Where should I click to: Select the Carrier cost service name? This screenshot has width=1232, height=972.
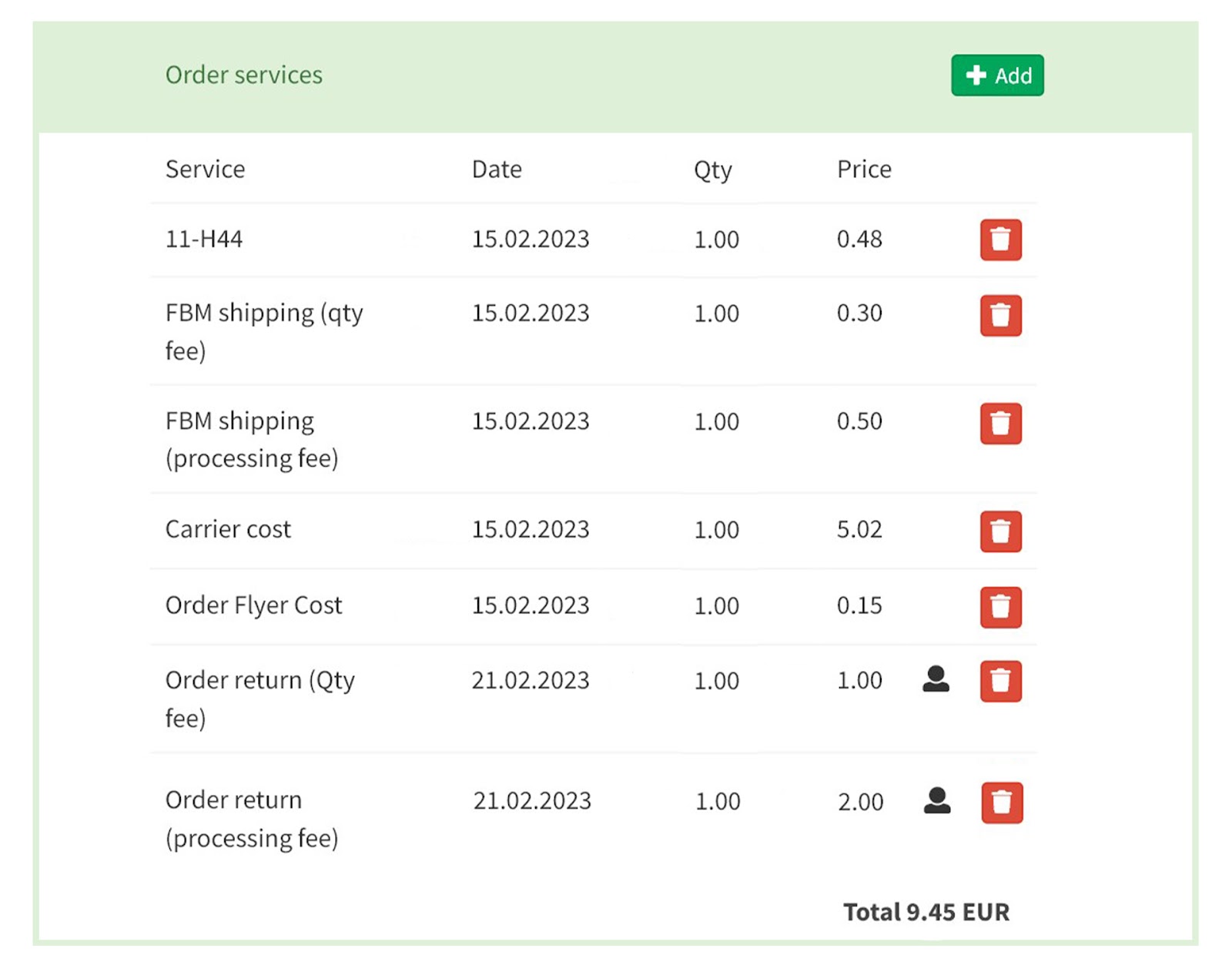tap(228, 529)
